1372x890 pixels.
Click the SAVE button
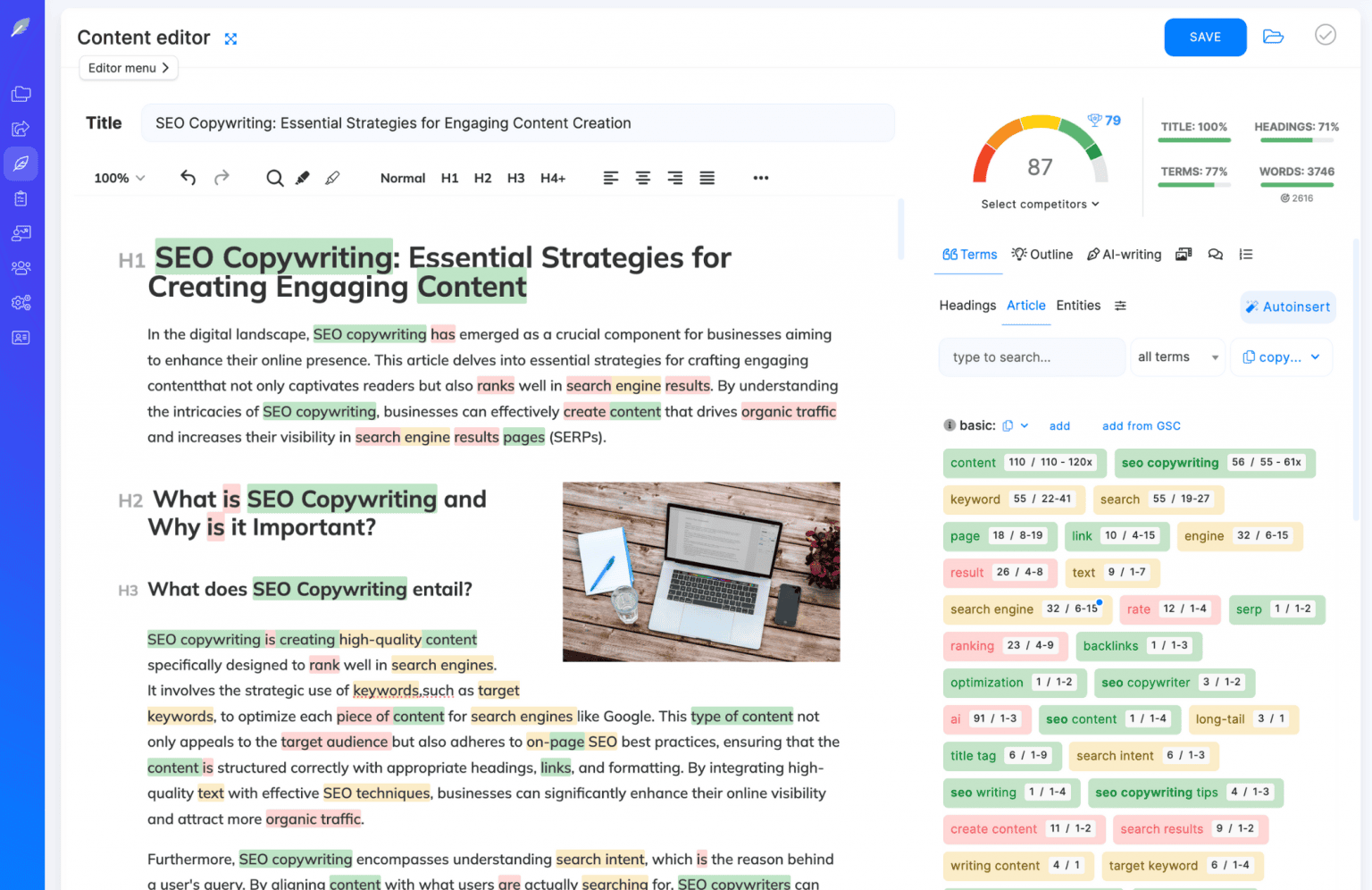coord(1205,37)
